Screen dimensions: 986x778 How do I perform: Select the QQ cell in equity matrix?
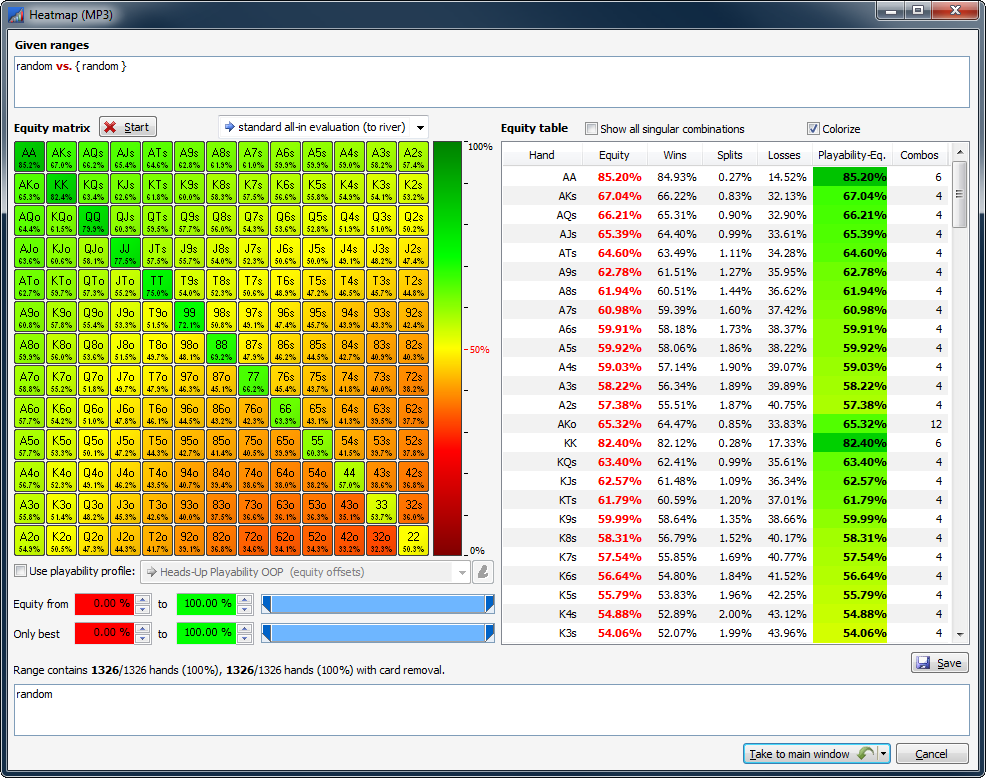[93, 221]
